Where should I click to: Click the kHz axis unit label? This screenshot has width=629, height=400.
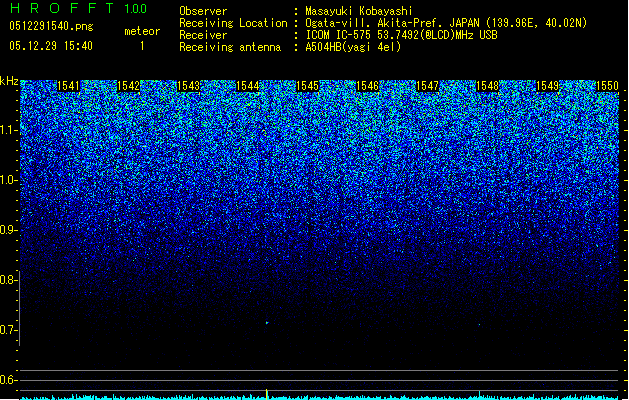(9, 81)
